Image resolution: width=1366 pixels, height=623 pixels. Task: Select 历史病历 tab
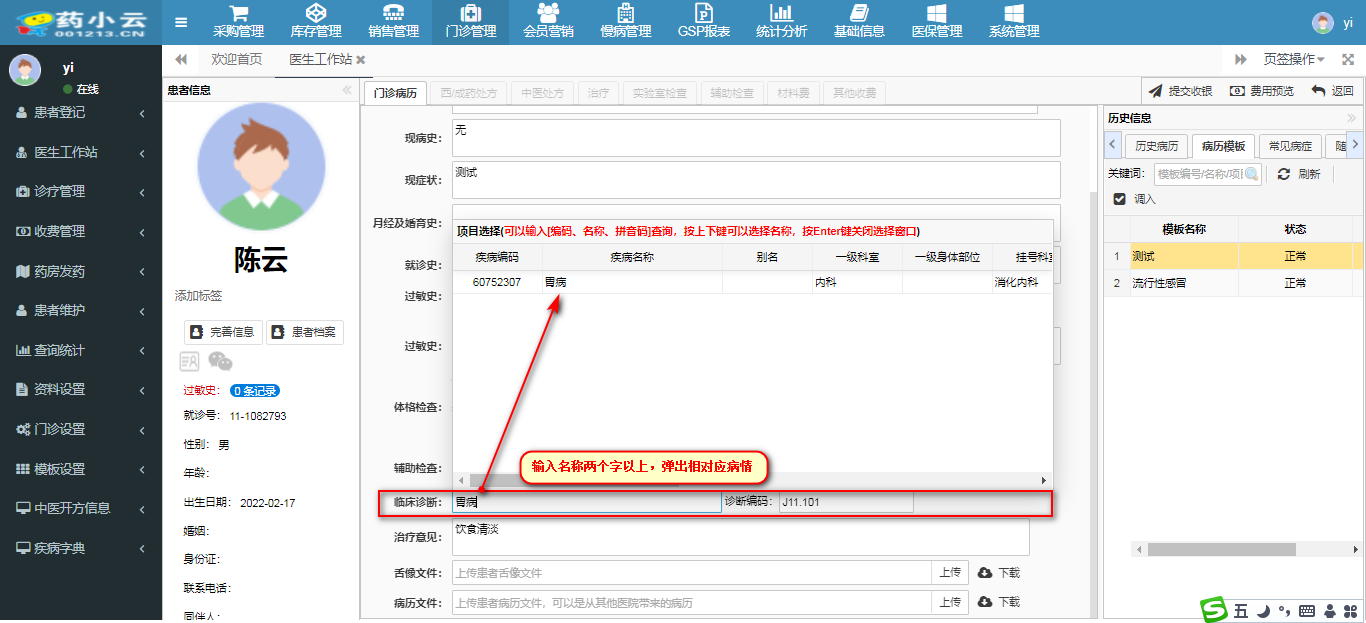tap(1157, 146)
